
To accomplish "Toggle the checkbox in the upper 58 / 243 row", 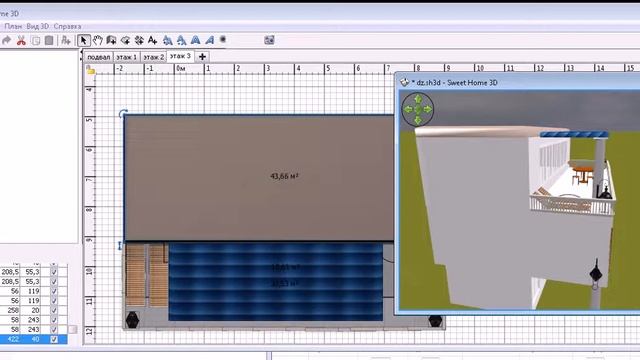I will click(x=54, y=320).
